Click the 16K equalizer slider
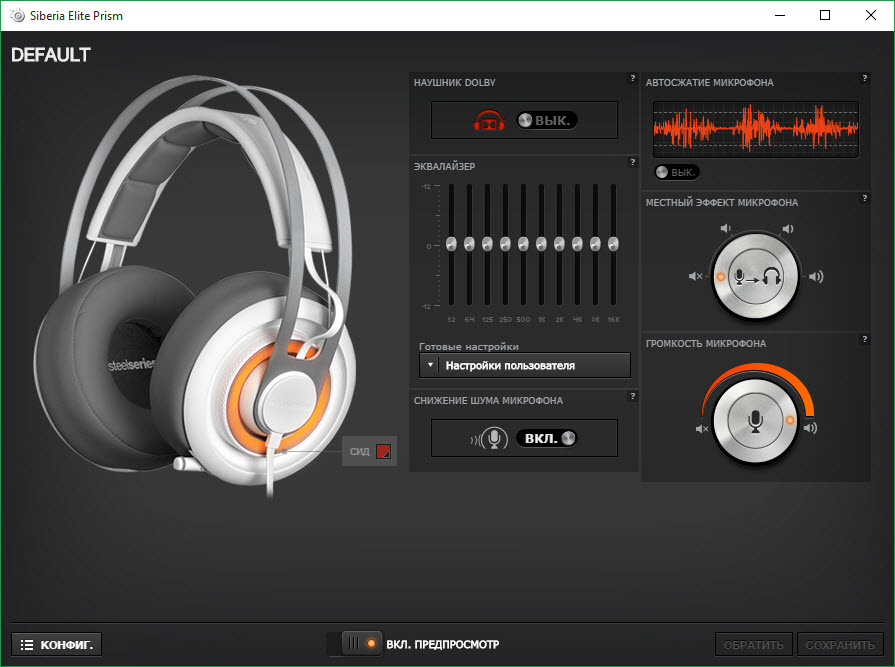Image resolution: width=895 pixels, height=667 pixels. pyautogui.click(x=613, y=244)
